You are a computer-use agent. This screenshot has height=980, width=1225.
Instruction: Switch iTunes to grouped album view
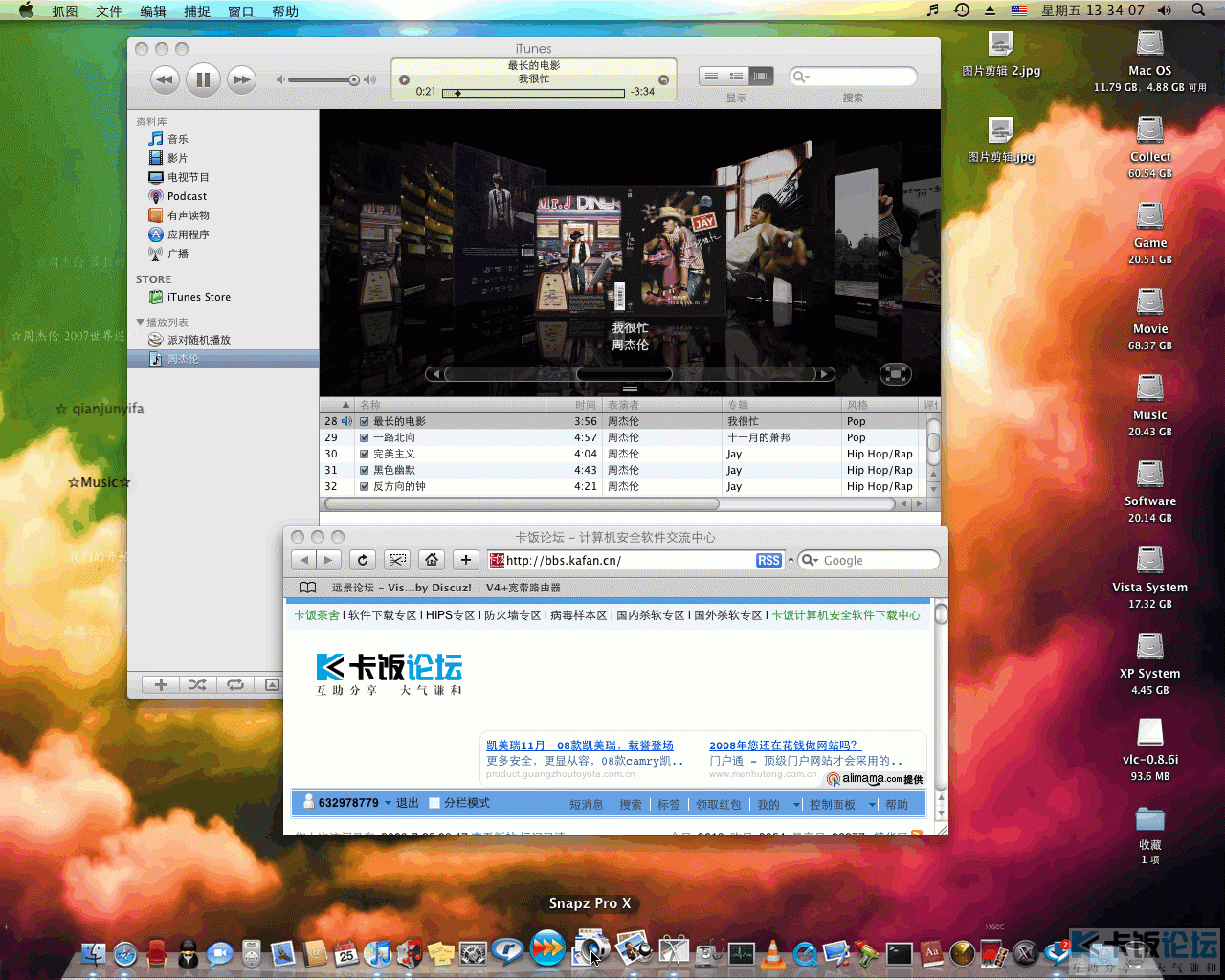[x=736, y=76]
